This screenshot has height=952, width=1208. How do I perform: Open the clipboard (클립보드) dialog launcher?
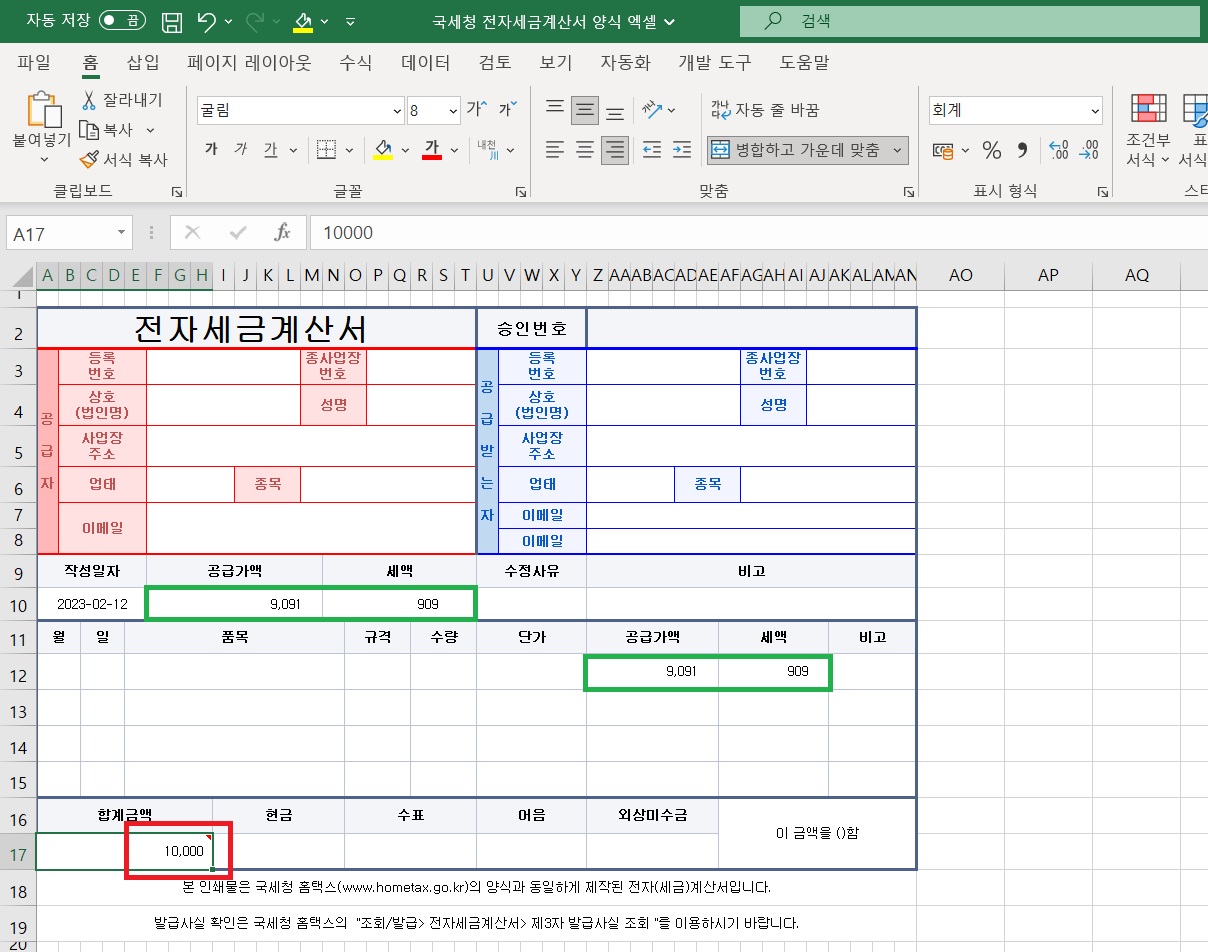click(177, 191)
